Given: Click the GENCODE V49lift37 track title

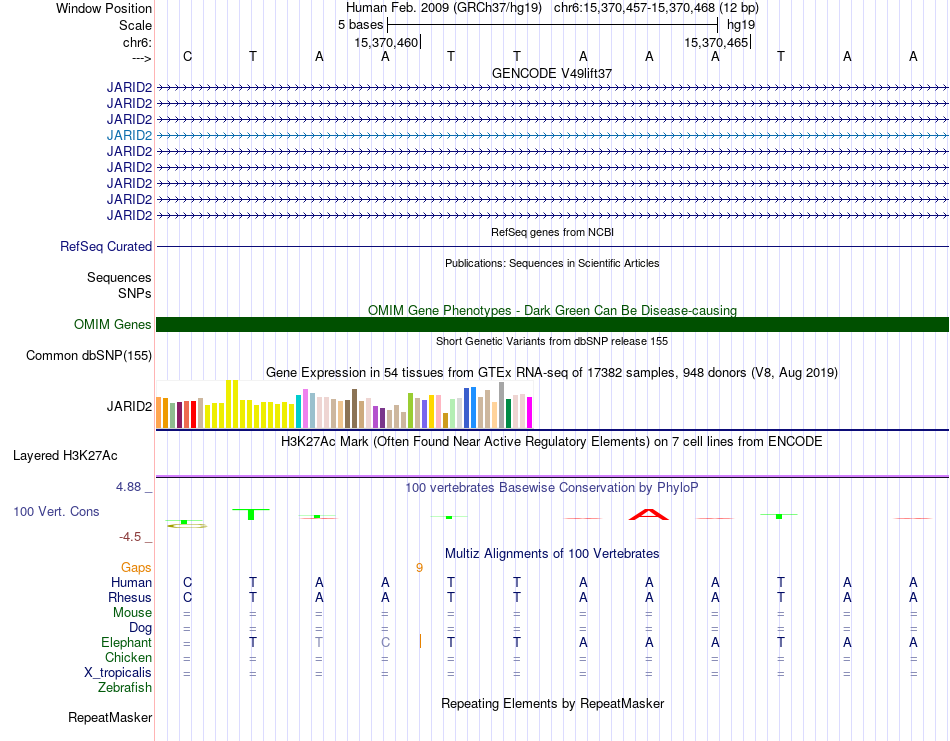Looking at the screenshot, I should (x=552, y=73).
